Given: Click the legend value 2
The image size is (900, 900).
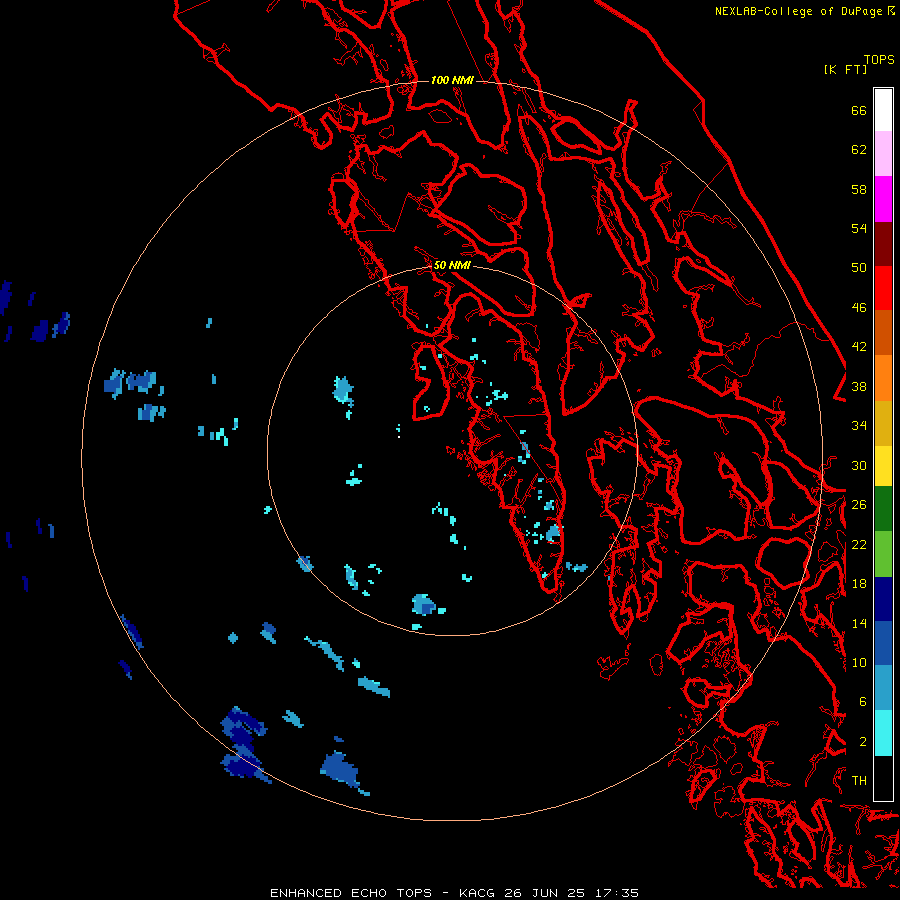Looking at the screenshot, I should 863,742.
